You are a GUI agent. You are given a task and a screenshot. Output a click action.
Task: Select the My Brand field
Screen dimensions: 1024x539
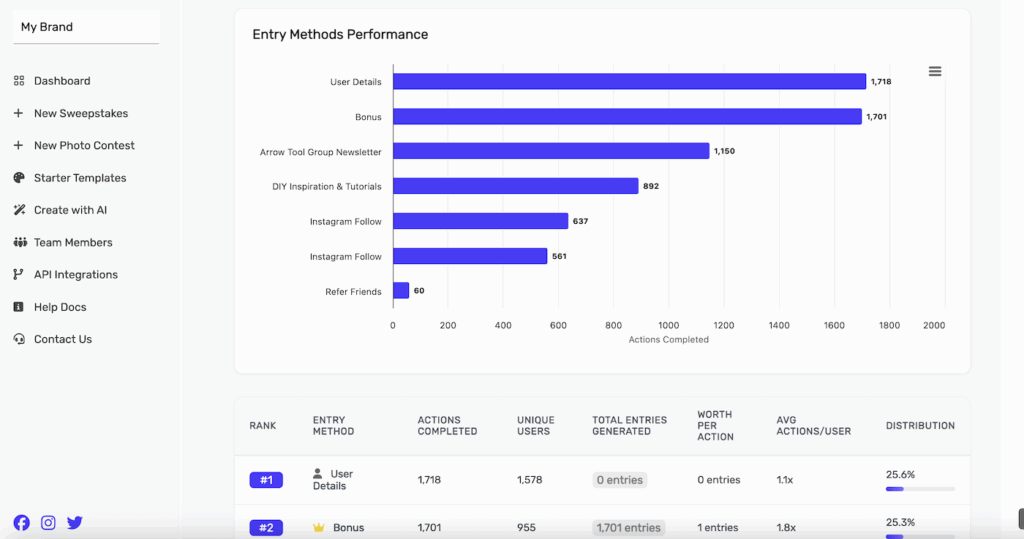(x=86, y=27)
